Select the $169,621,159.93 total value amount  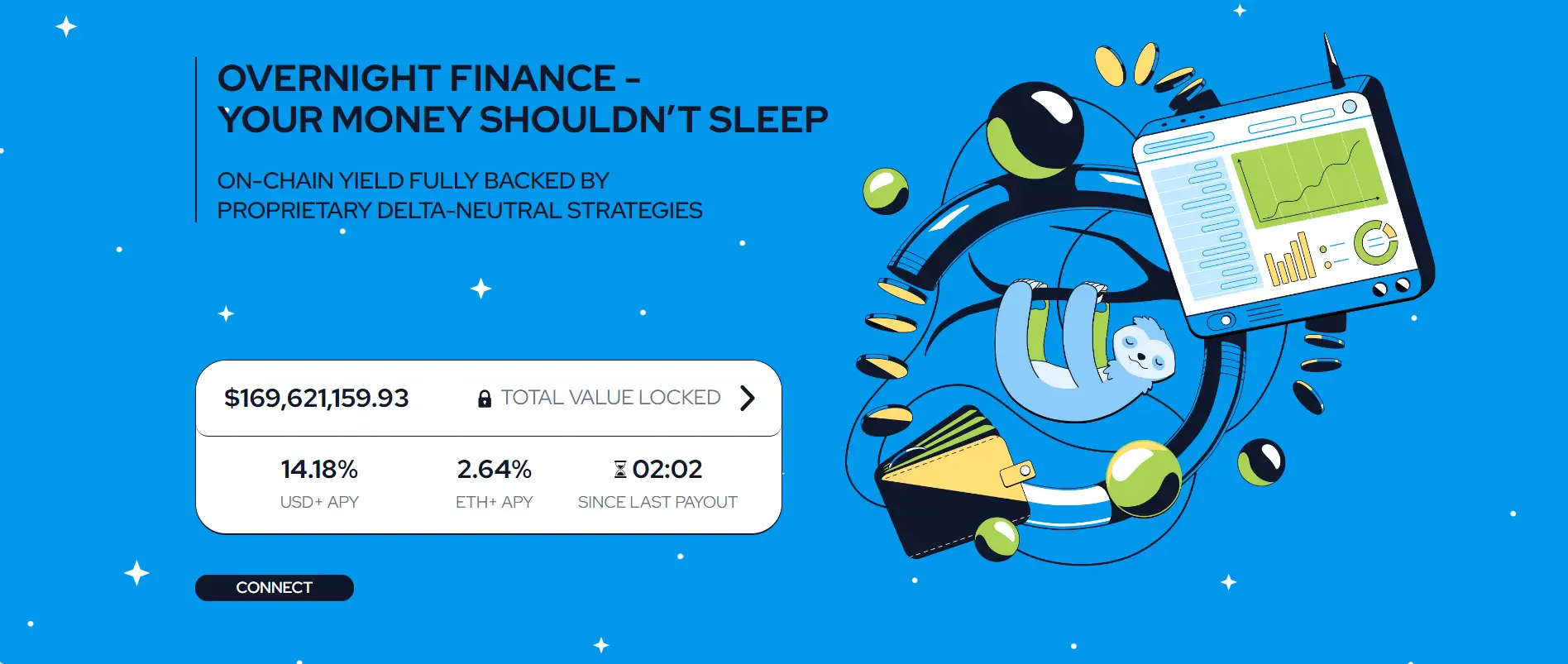point(317,398)
